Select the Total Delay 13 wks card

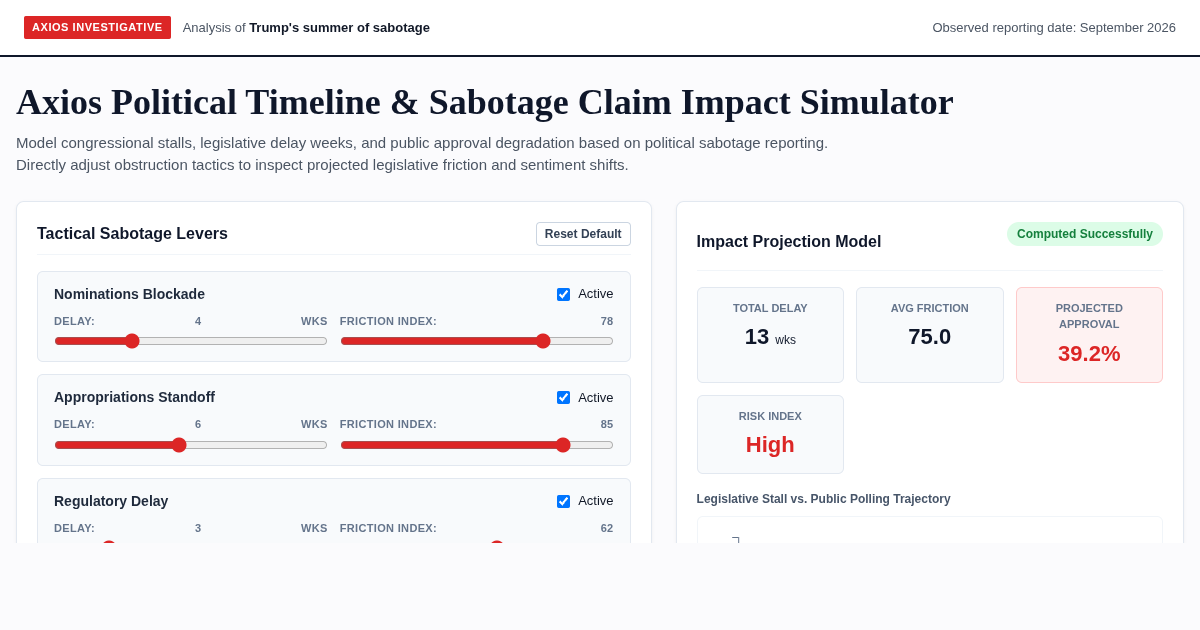[770, 335]
